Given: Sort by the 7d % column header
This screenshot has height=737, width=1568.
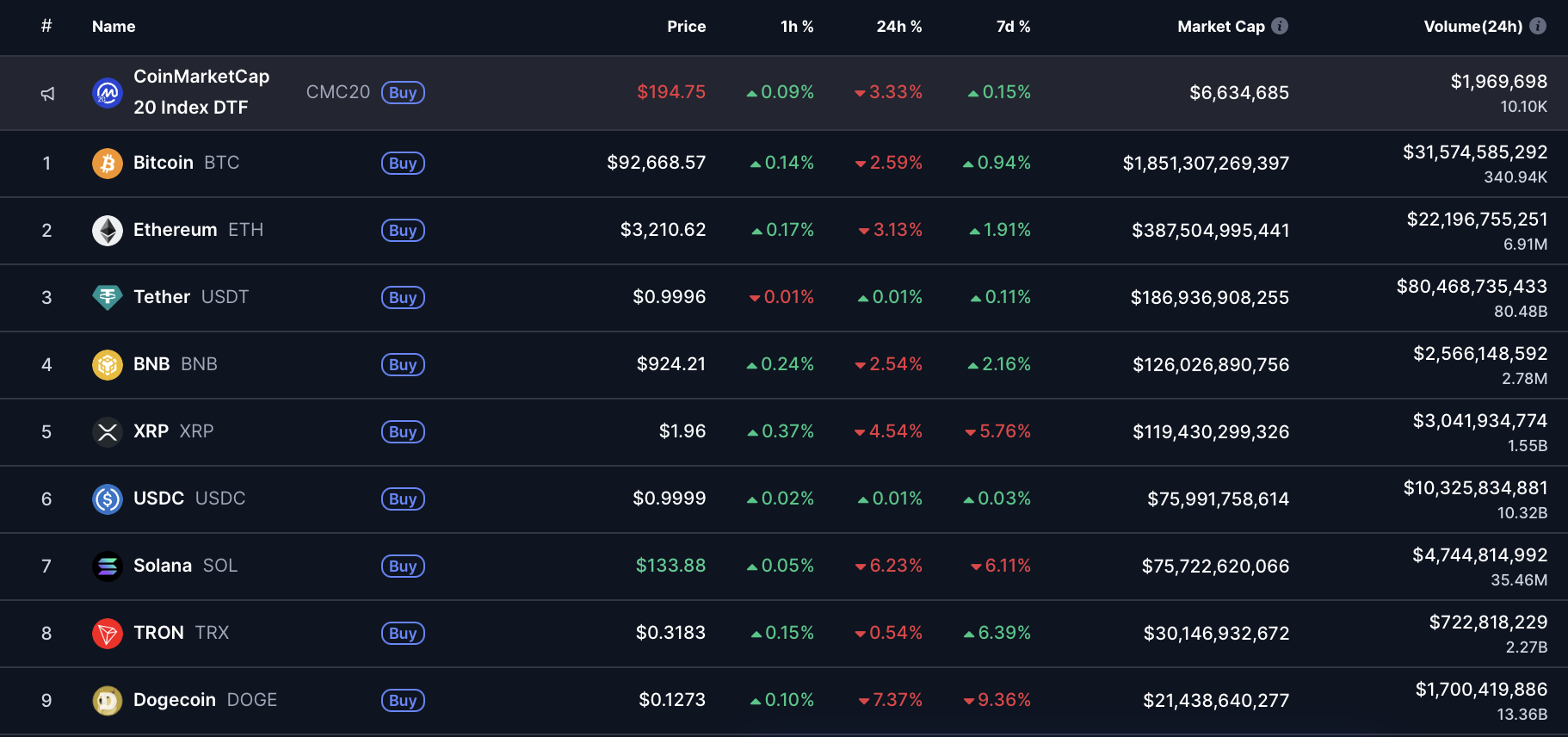Looking at the screenshot, I should [x=1013, y=27].
